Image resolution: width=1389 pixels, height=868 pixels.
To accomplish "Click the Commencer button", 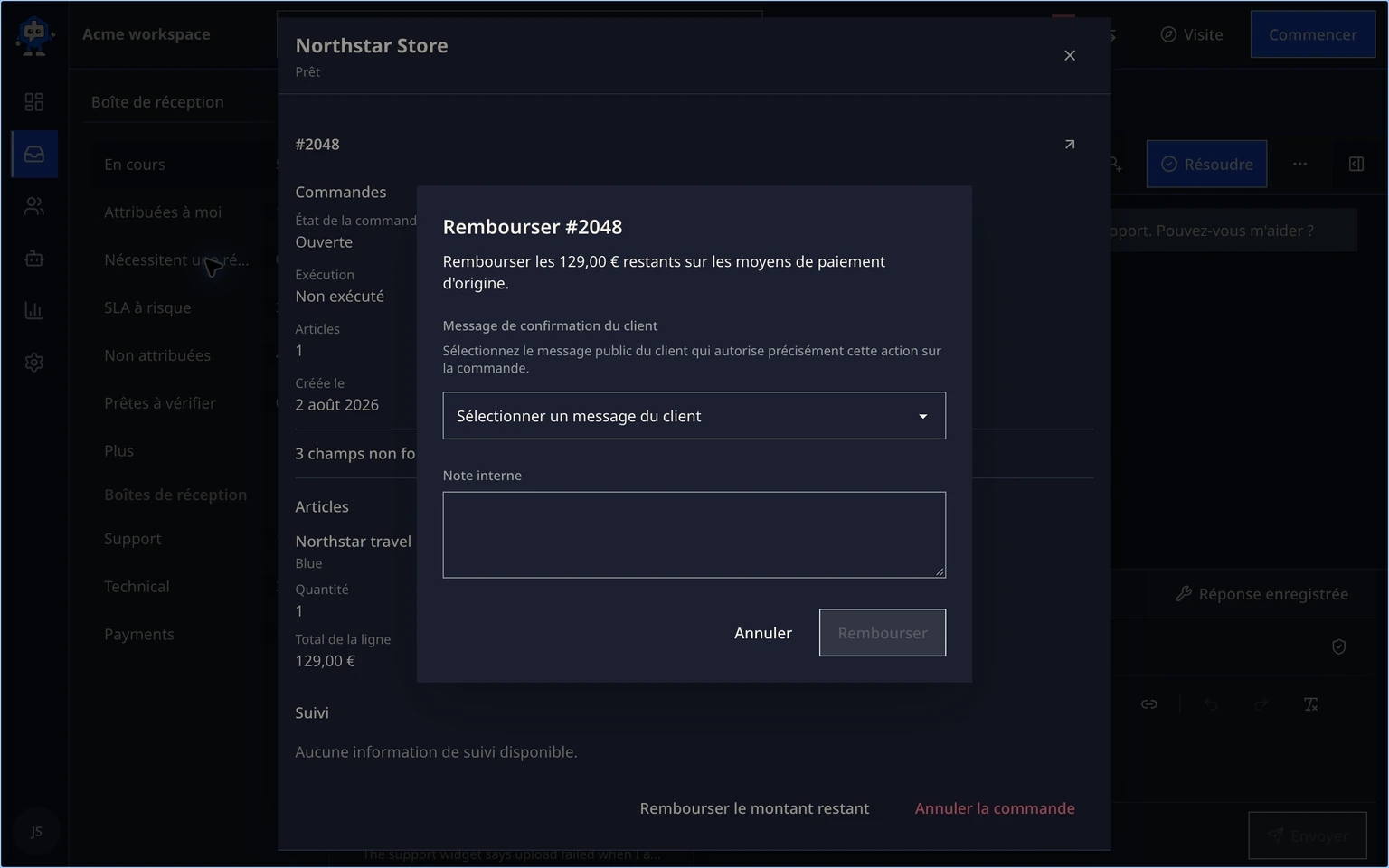I will click(1312, 35).
